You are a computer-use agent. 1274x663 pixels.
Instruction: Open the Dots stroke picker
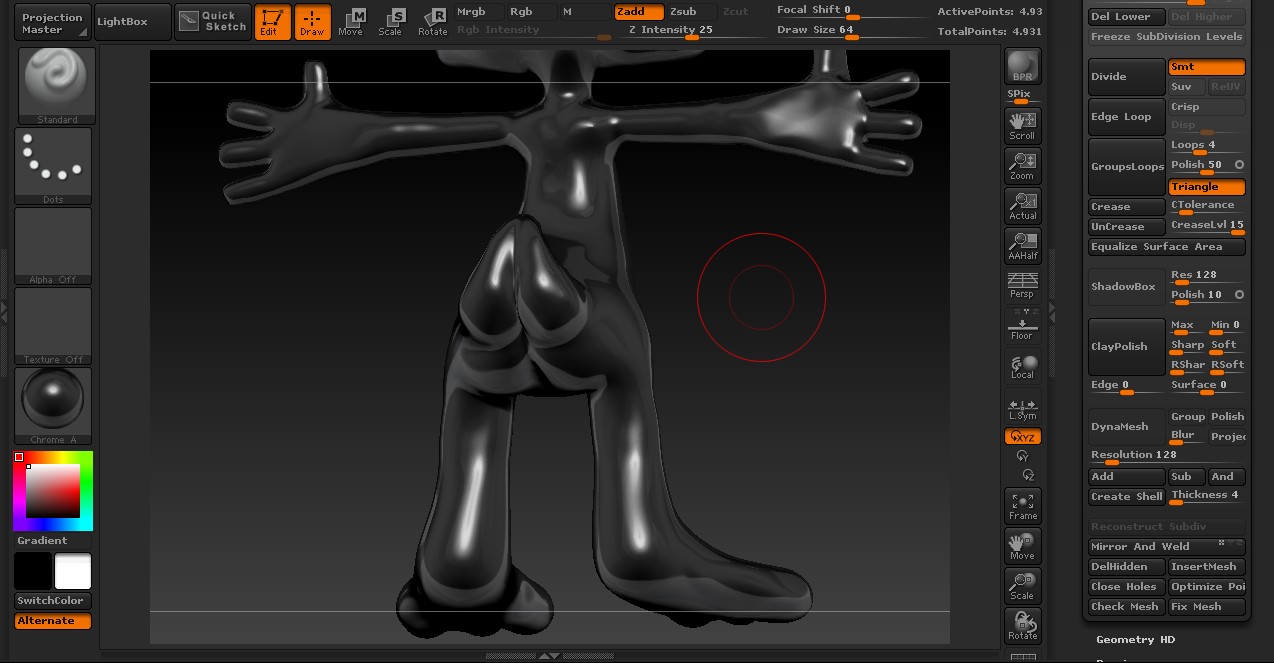pos(53,165)
